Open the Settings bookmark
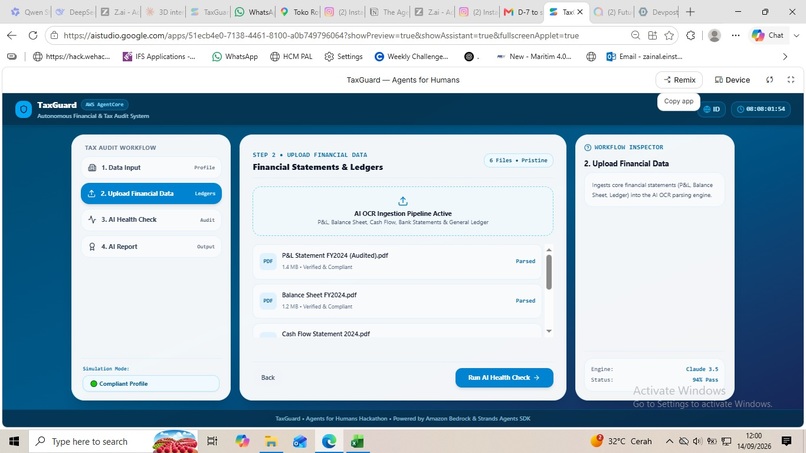806x453 pixels. [343, 57]
